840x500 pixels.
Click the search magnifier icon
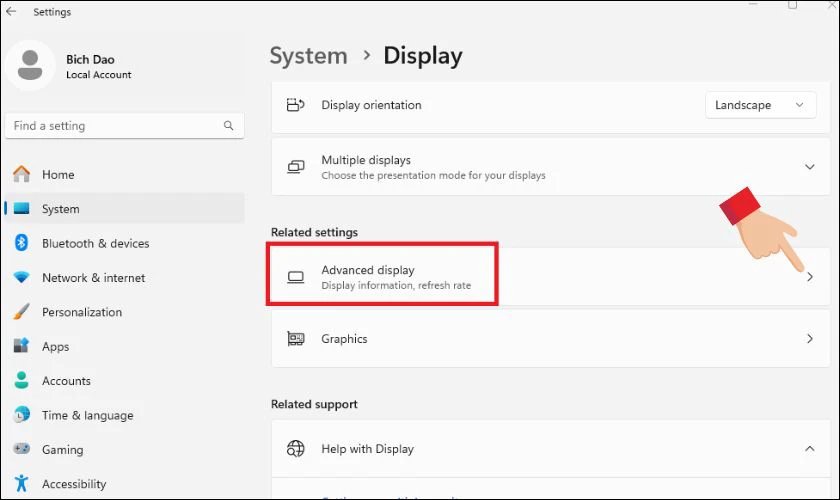(229, 126)
